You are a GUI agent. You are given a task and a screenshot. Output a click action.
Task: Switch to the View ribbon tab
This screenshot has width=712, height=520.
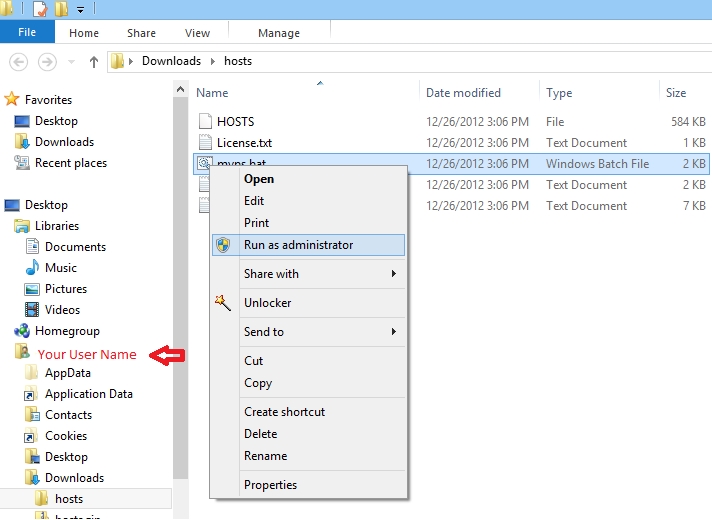coord(198,33)
